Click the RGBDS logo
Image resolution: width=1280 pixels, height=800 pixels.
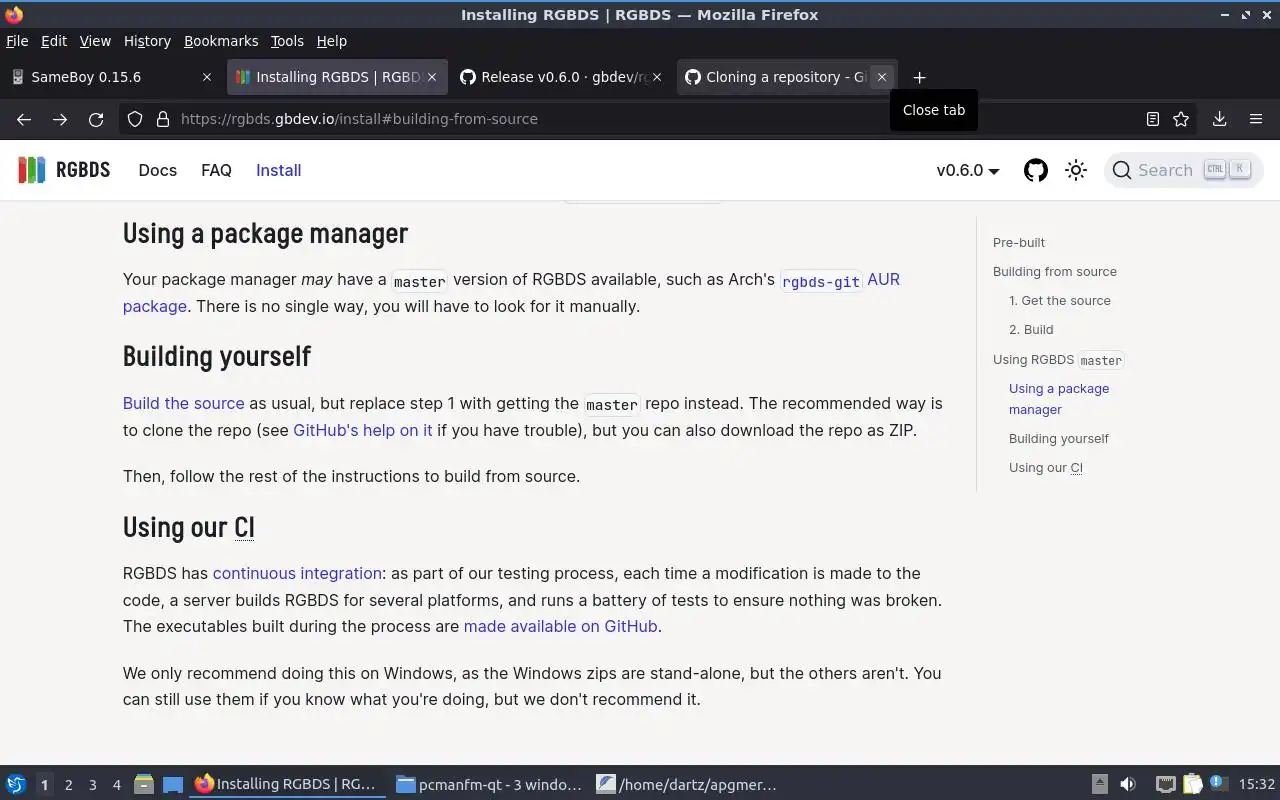(64, 170)
